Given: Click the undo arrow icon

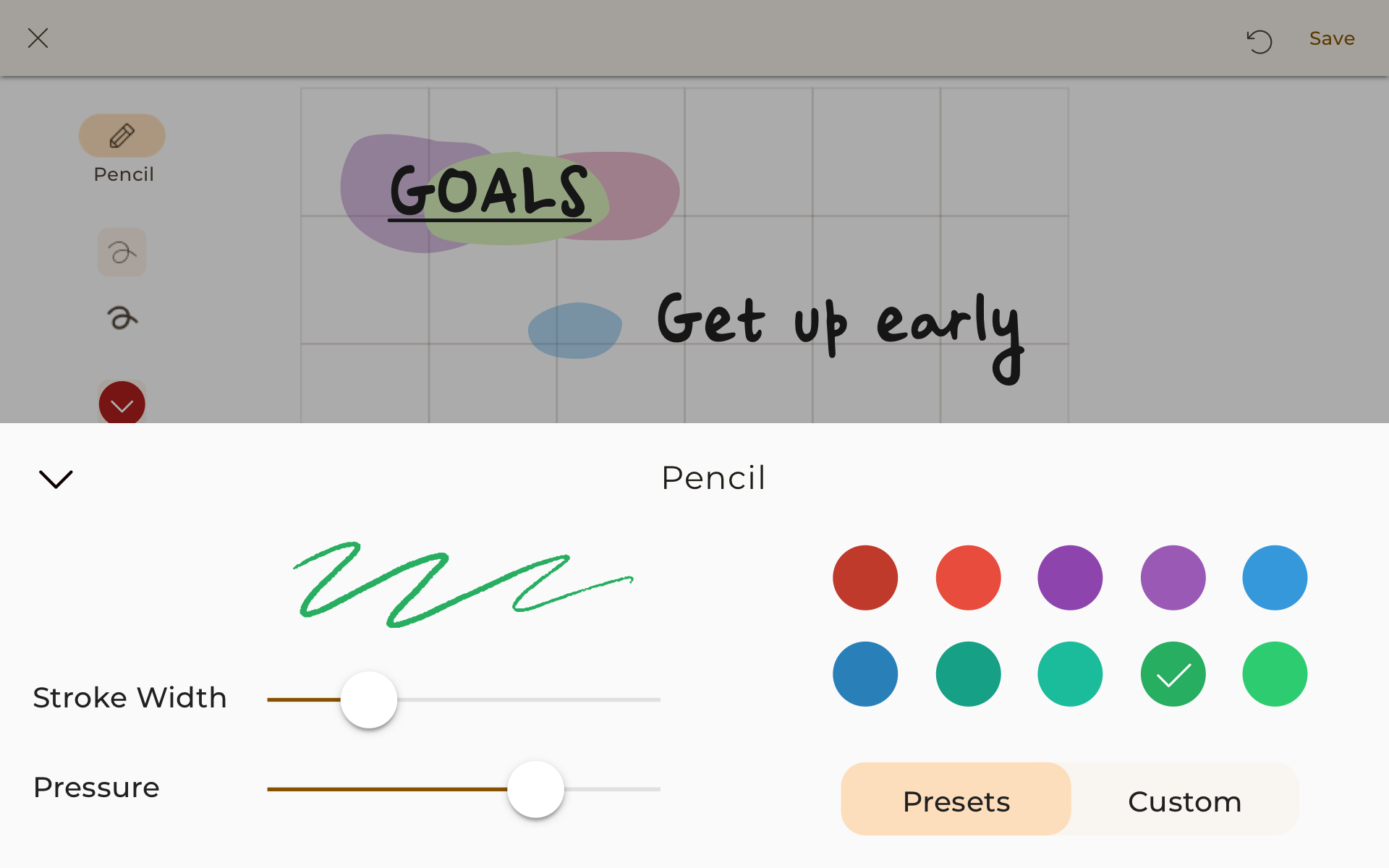Looking at the screenshot, I should [x=1260, y=41].
